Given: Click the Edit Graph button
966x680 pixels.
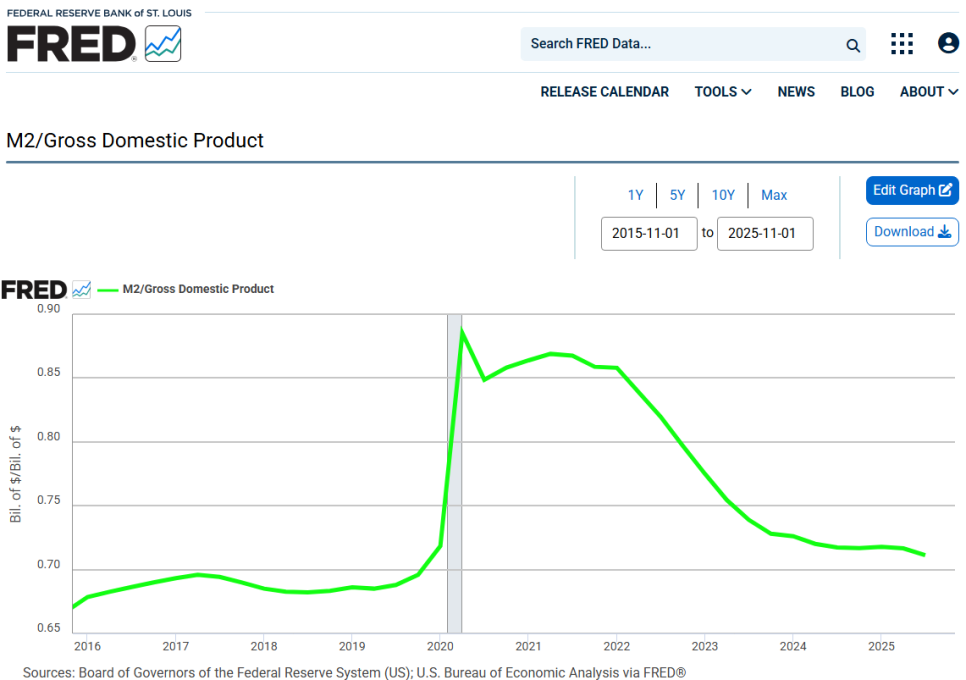Looking at the screenshot, I should coord(912,190).
